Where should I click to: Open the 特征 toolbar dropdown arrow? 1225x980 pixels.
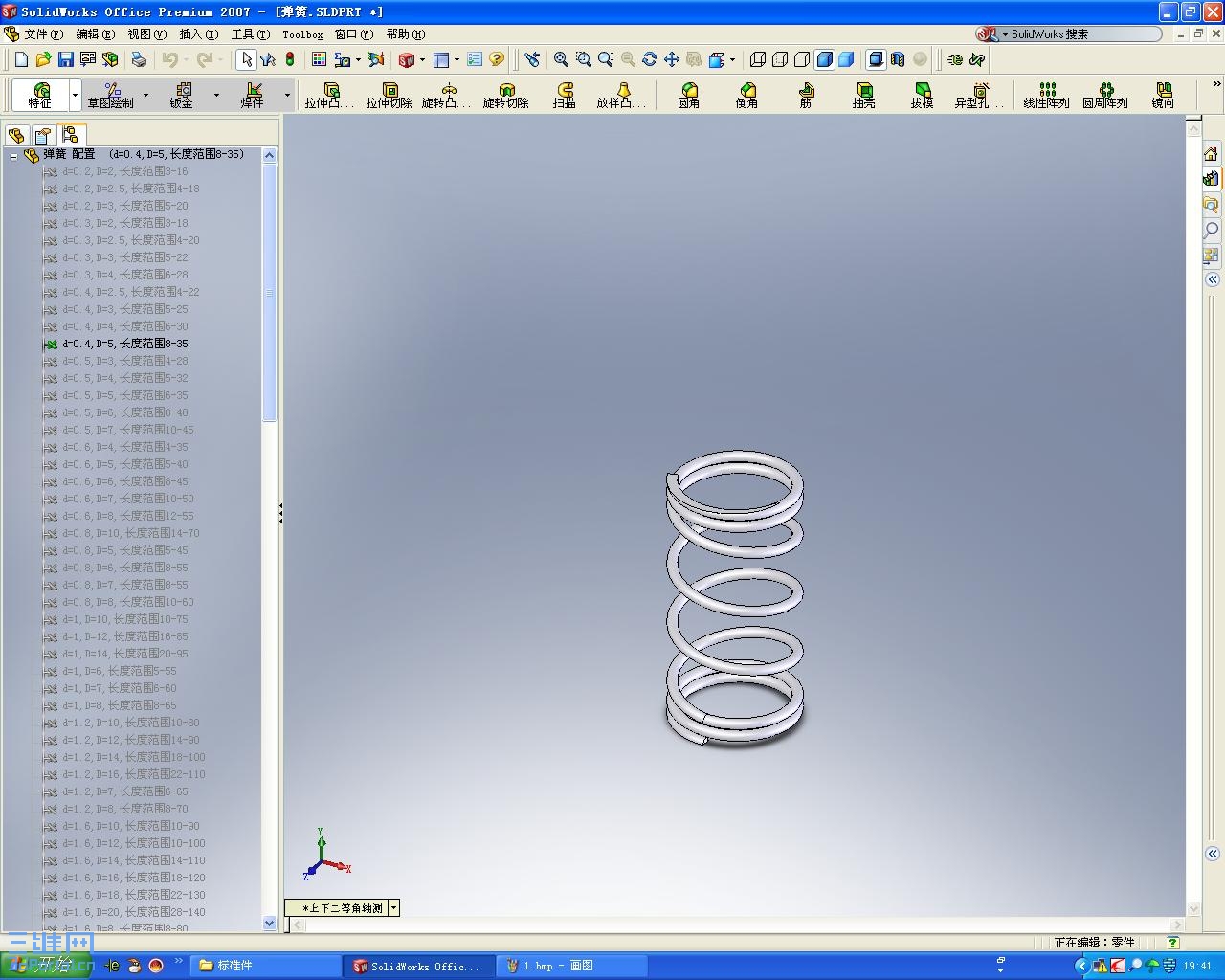click(75, 95)
